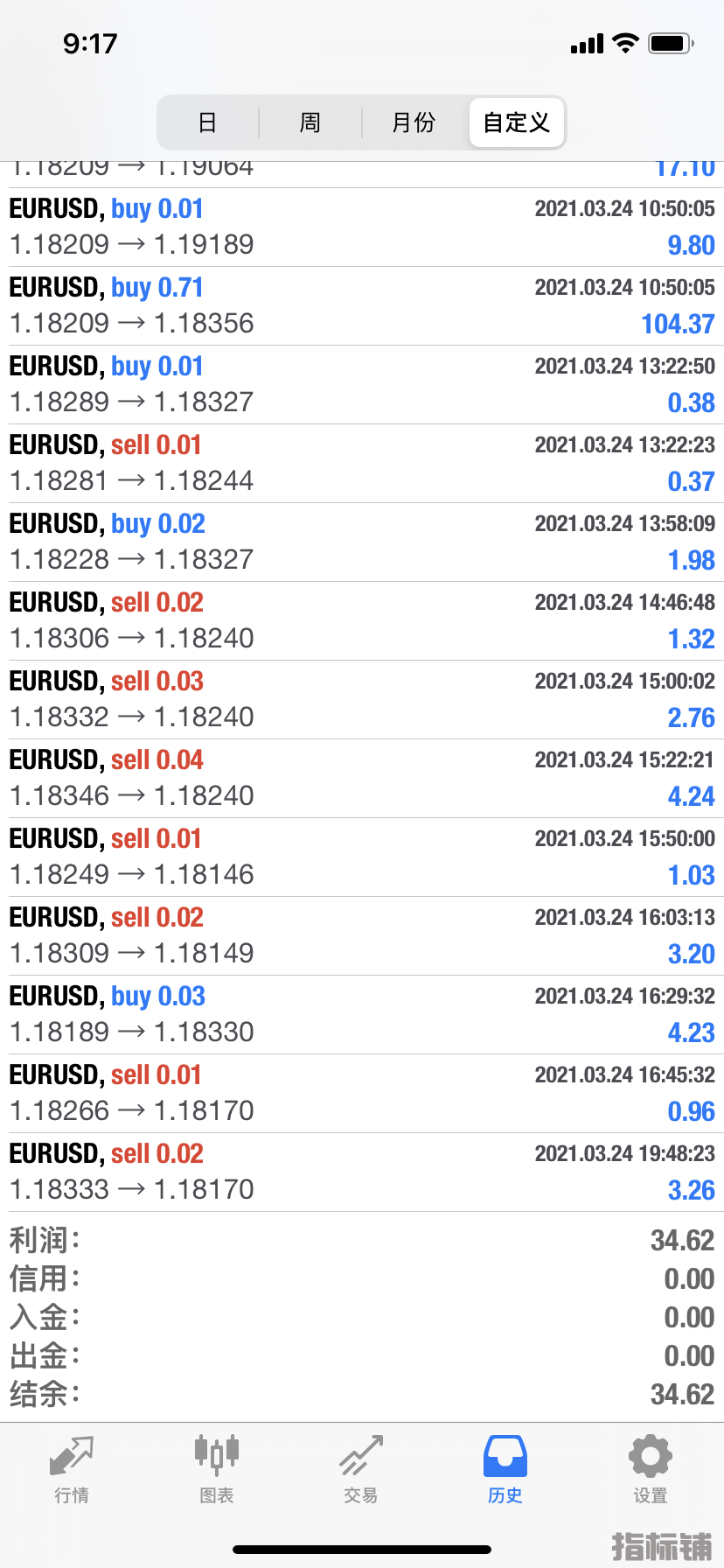Viewport: 724px width, 1568px height.
Task: Switch to the 日 day period segment
Action: [207, 122]
